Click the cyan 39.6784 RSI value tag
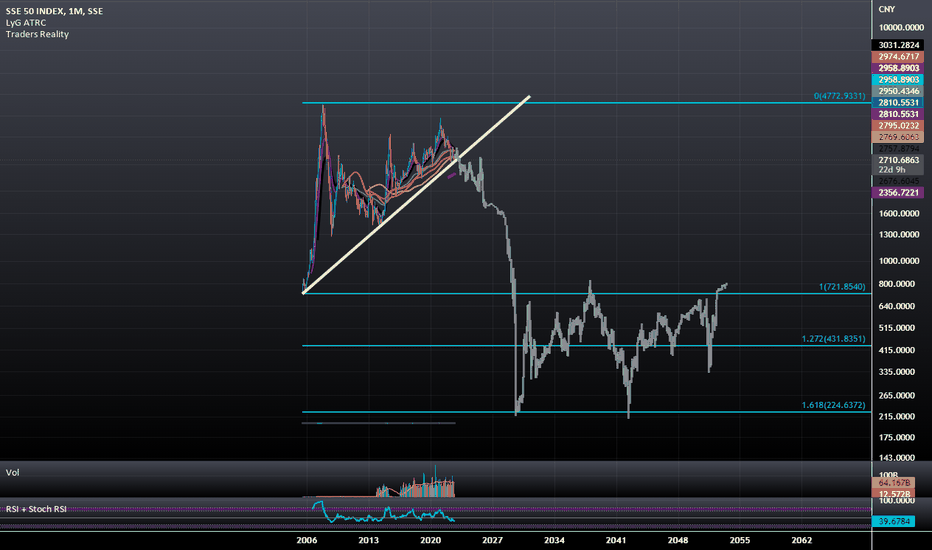932x550 pixels. point(893,521)
